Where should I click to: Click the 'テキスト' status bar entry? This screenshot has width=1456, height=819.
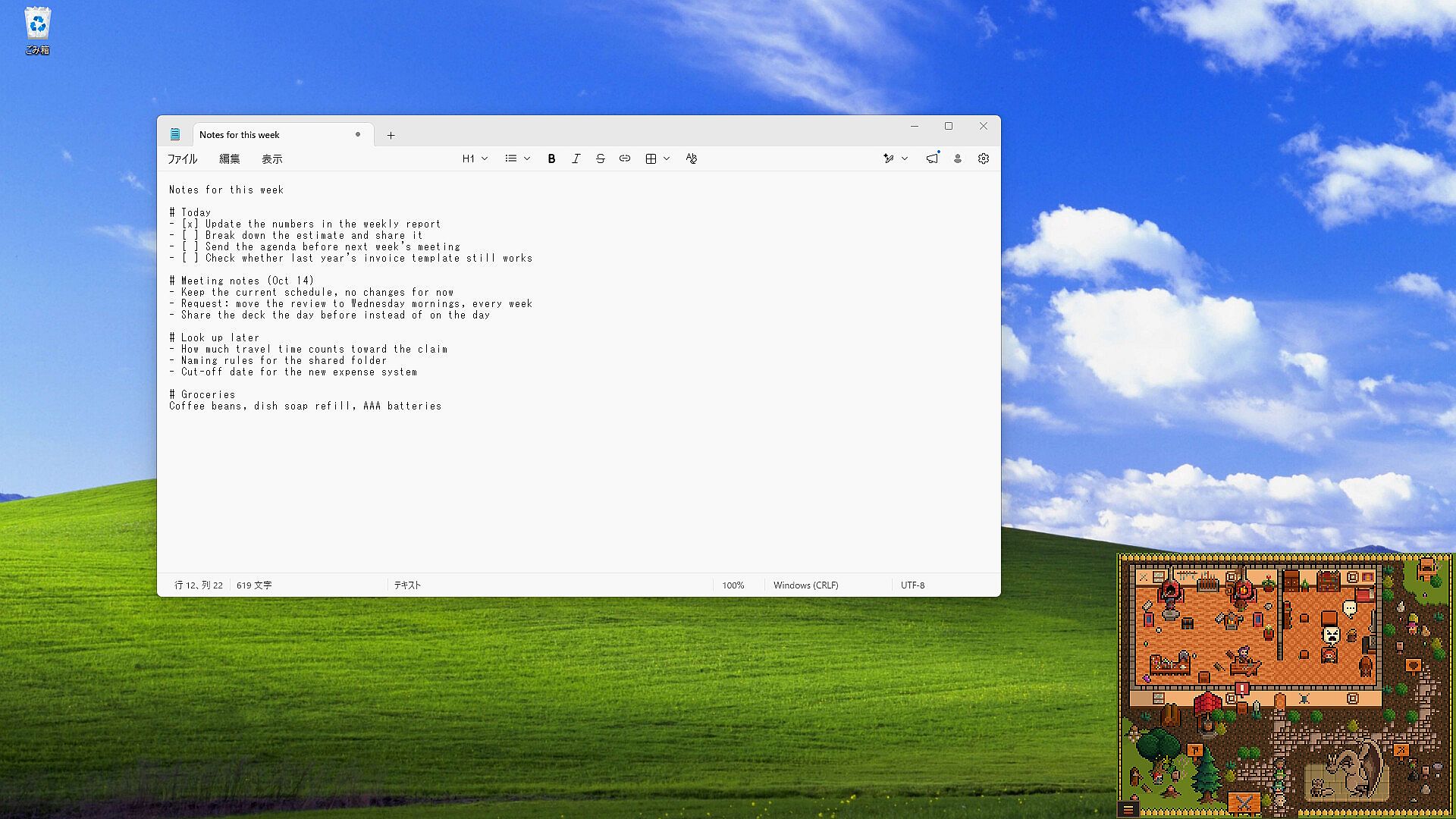click(x=407, y=585)
